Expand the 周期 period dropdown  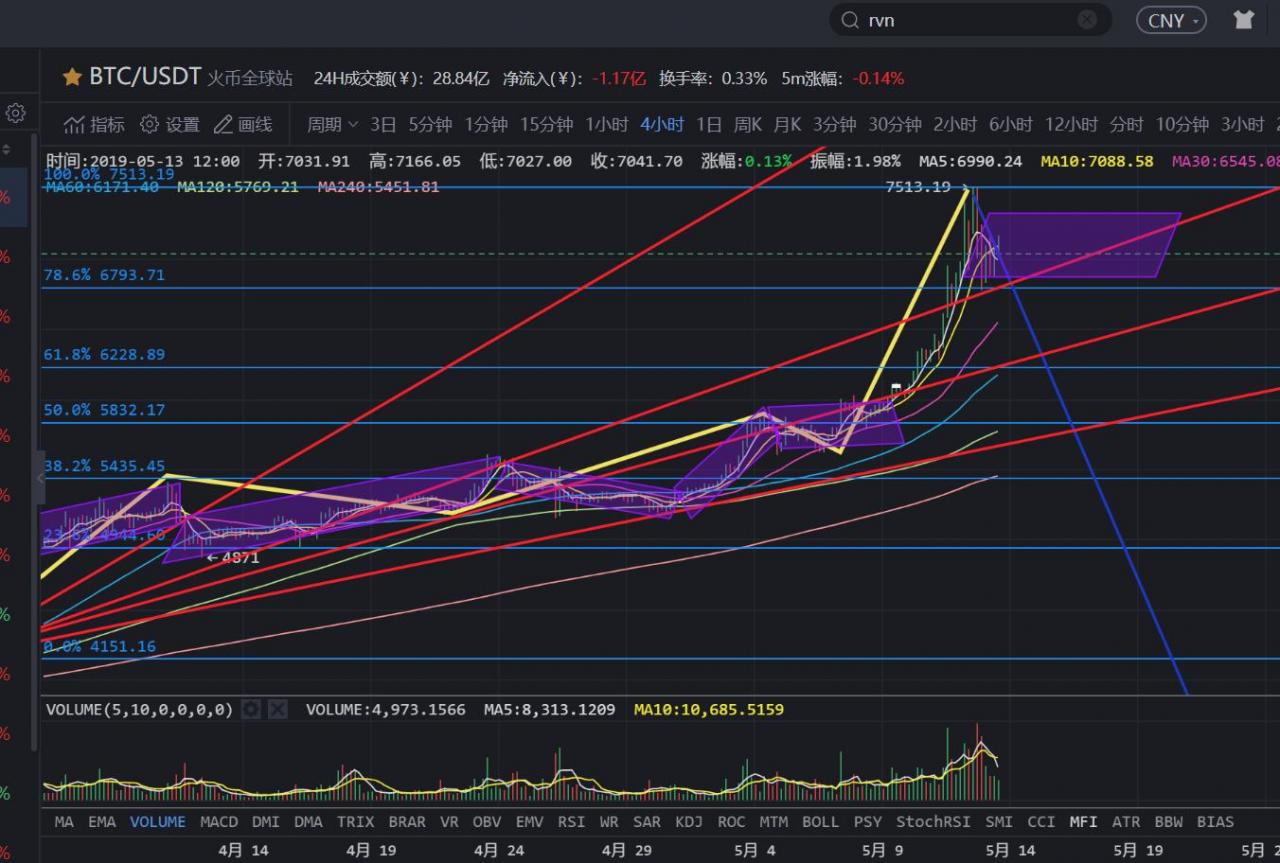tap(332, 125)
